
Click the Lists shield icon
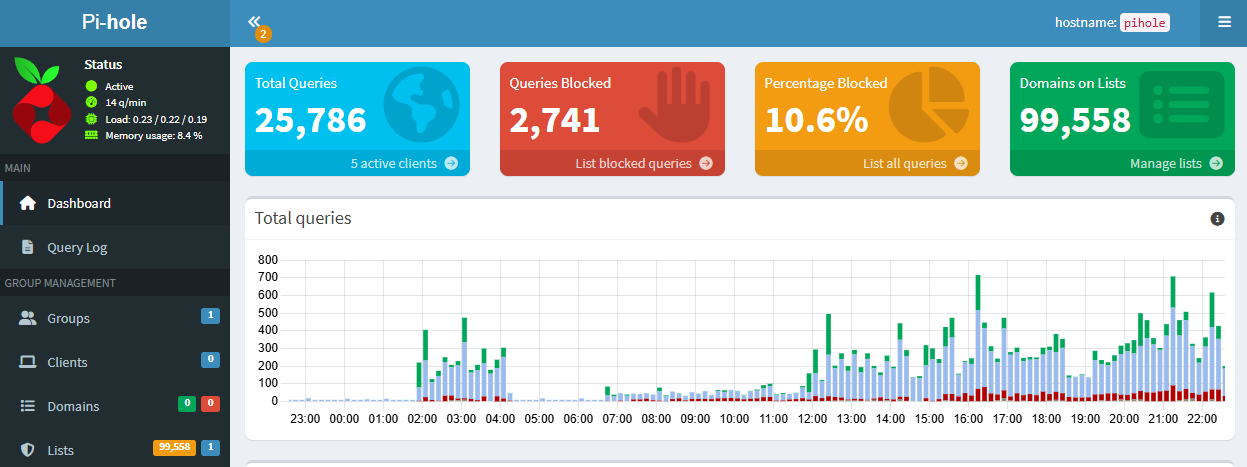coord(28,450)
